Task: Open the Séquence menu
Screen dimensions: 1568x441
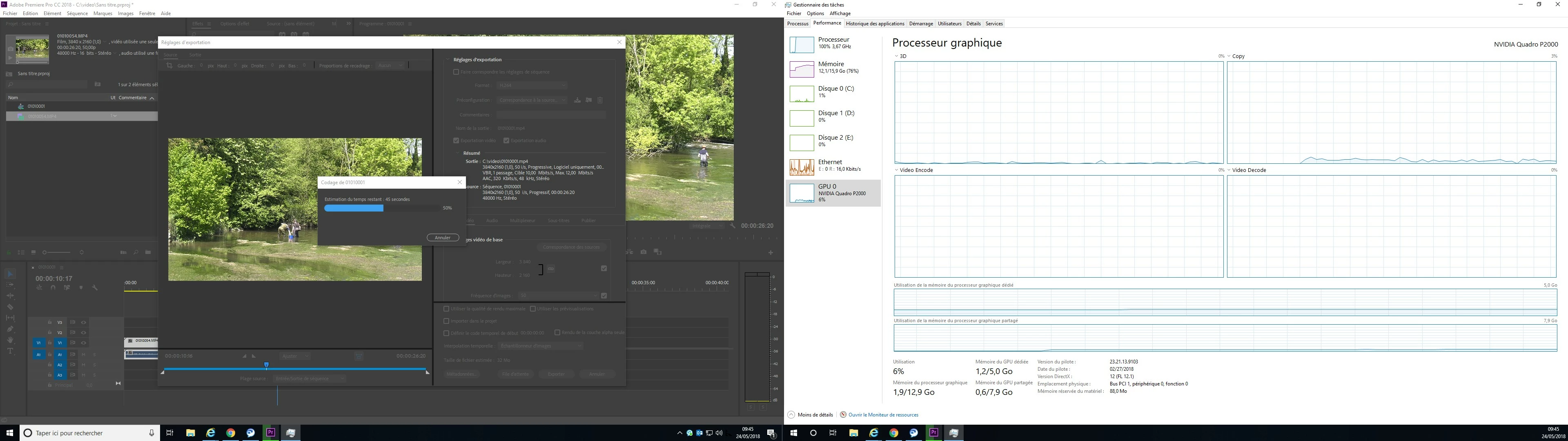Action: click(x=77, y=13)
